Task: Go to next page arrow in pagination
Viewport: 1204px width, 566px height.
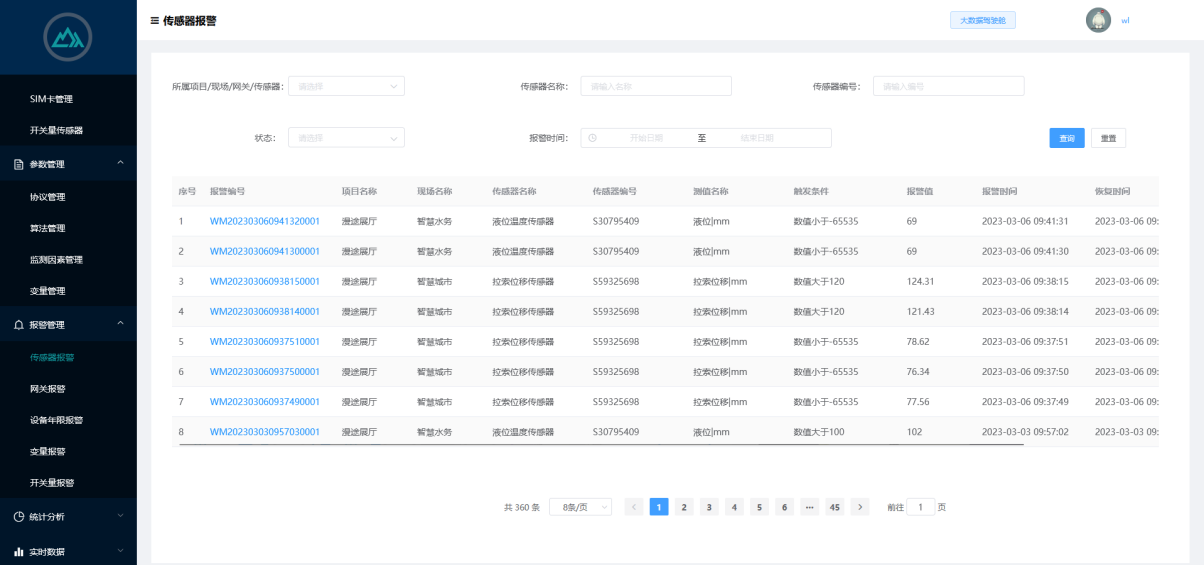Action: pos(860,507)
